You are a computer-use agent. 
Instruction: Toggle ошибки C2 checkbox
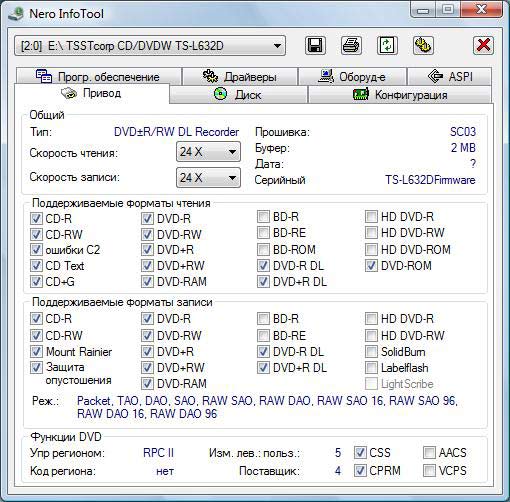[x=36, y=250]
